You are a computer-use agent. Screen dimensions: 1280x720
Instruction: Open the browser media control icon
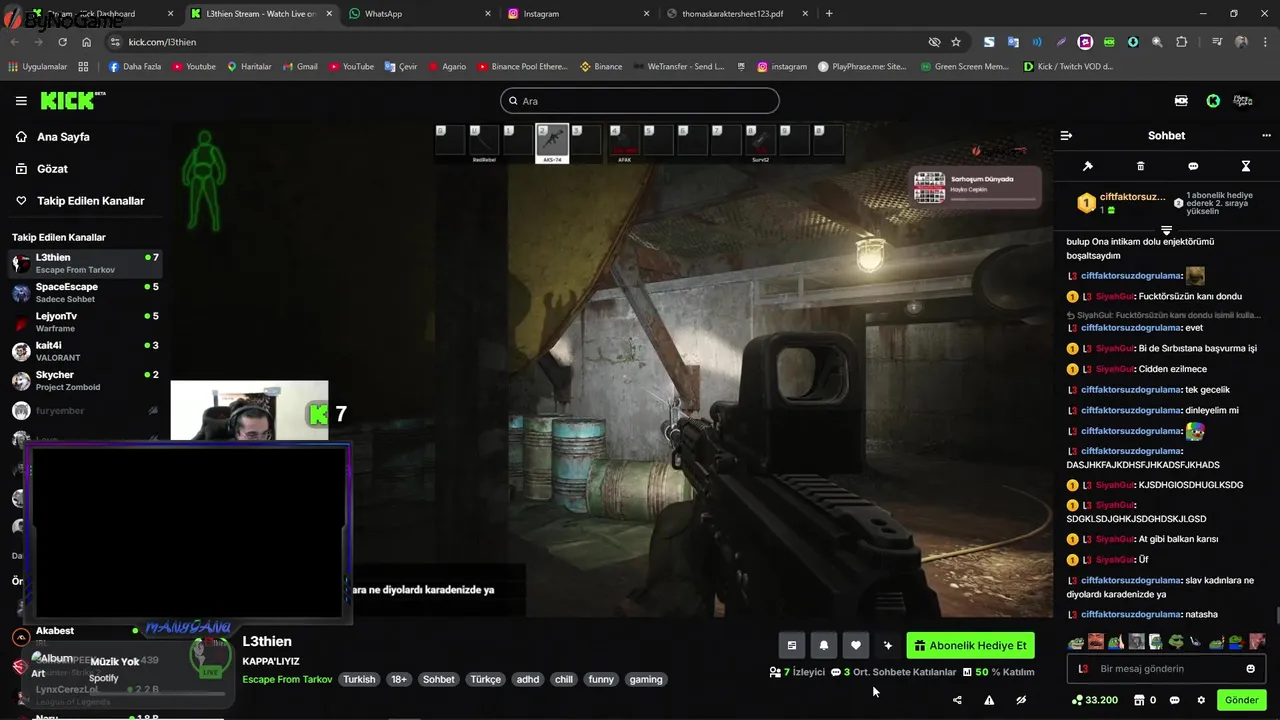click(x=1217, y=42)
